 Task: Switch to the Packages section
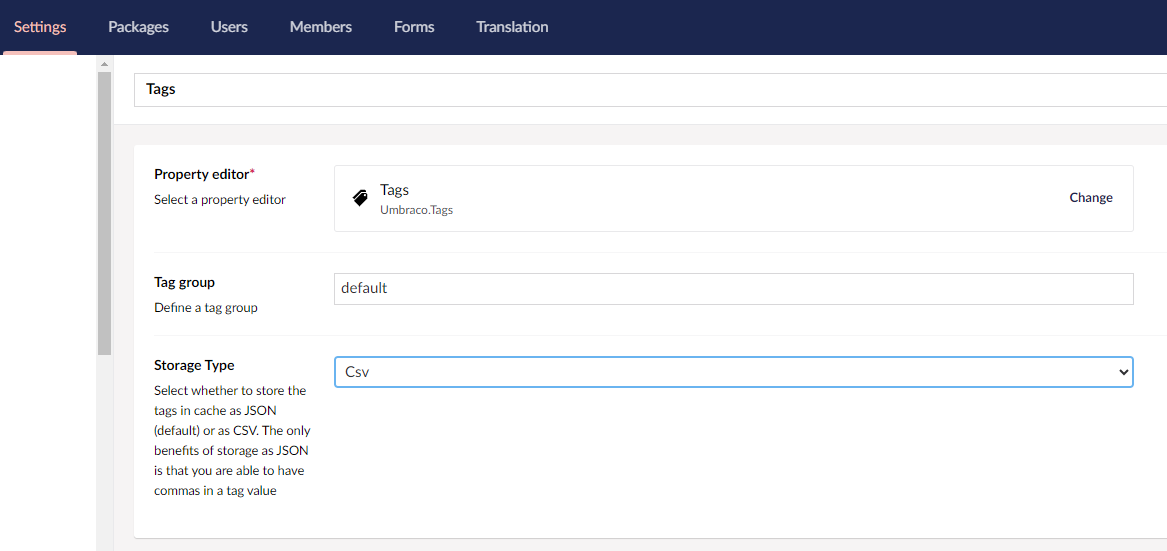pyautogui.click(x=138, y=27)
